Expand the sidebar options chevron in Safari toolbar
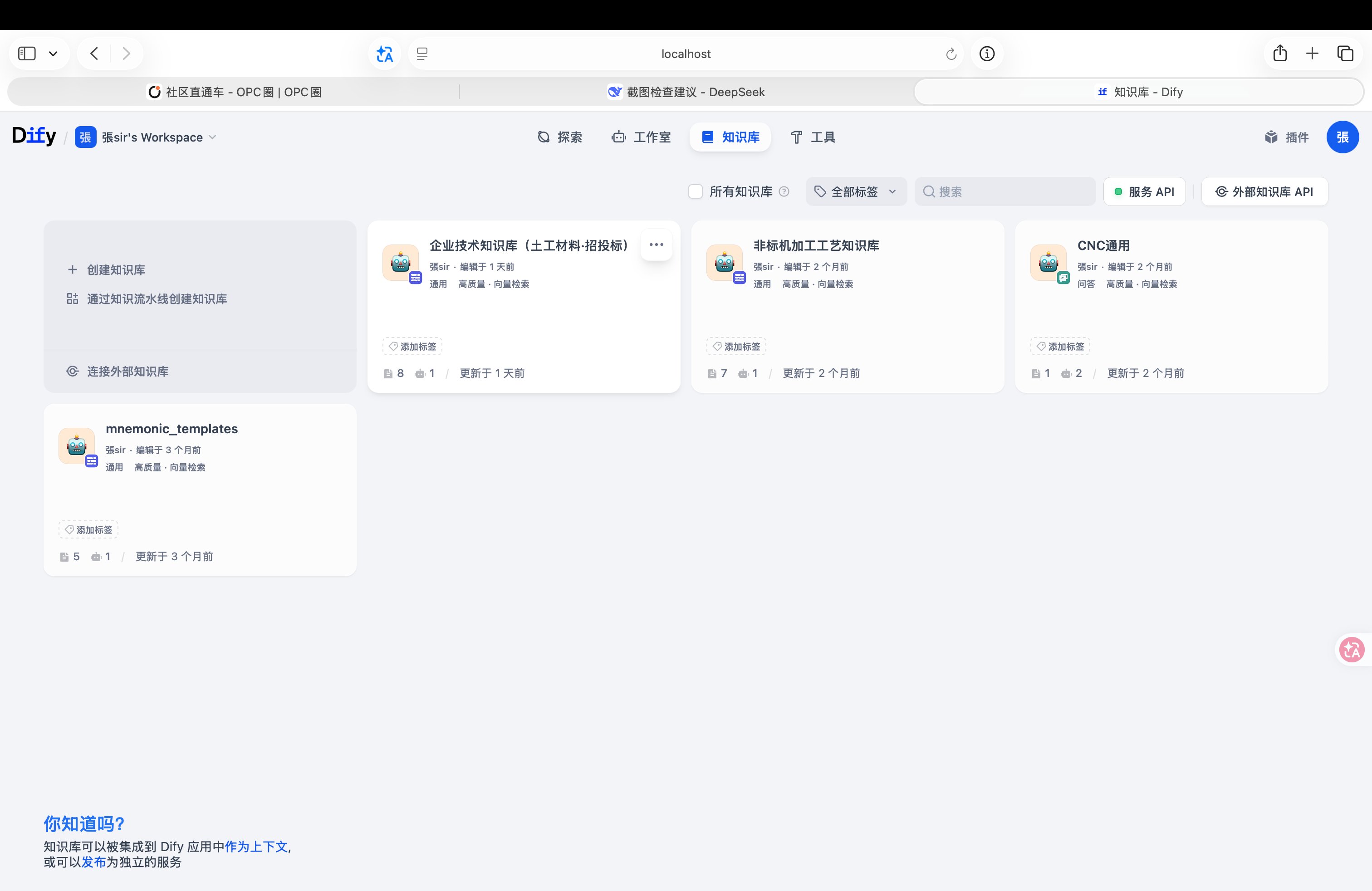The image size is (1372, 891). (53, 54)
